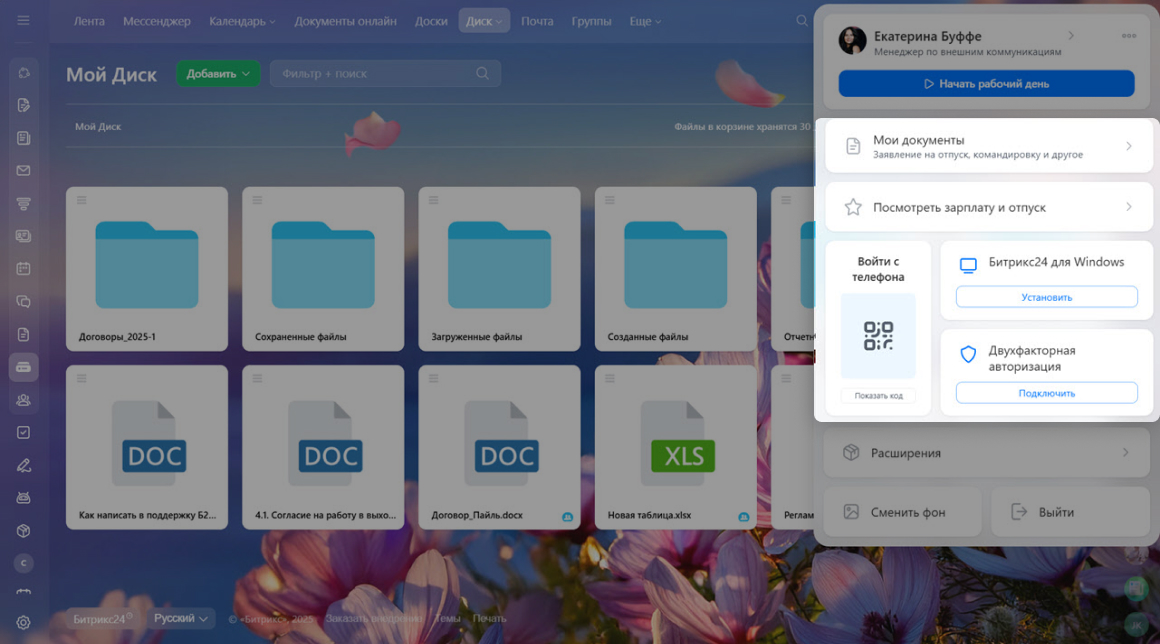The height and width of the screenshot is (644, 1160).
Task: Open the CRM funnel icon in the sidebar
Action: click(x=24, y=203)
